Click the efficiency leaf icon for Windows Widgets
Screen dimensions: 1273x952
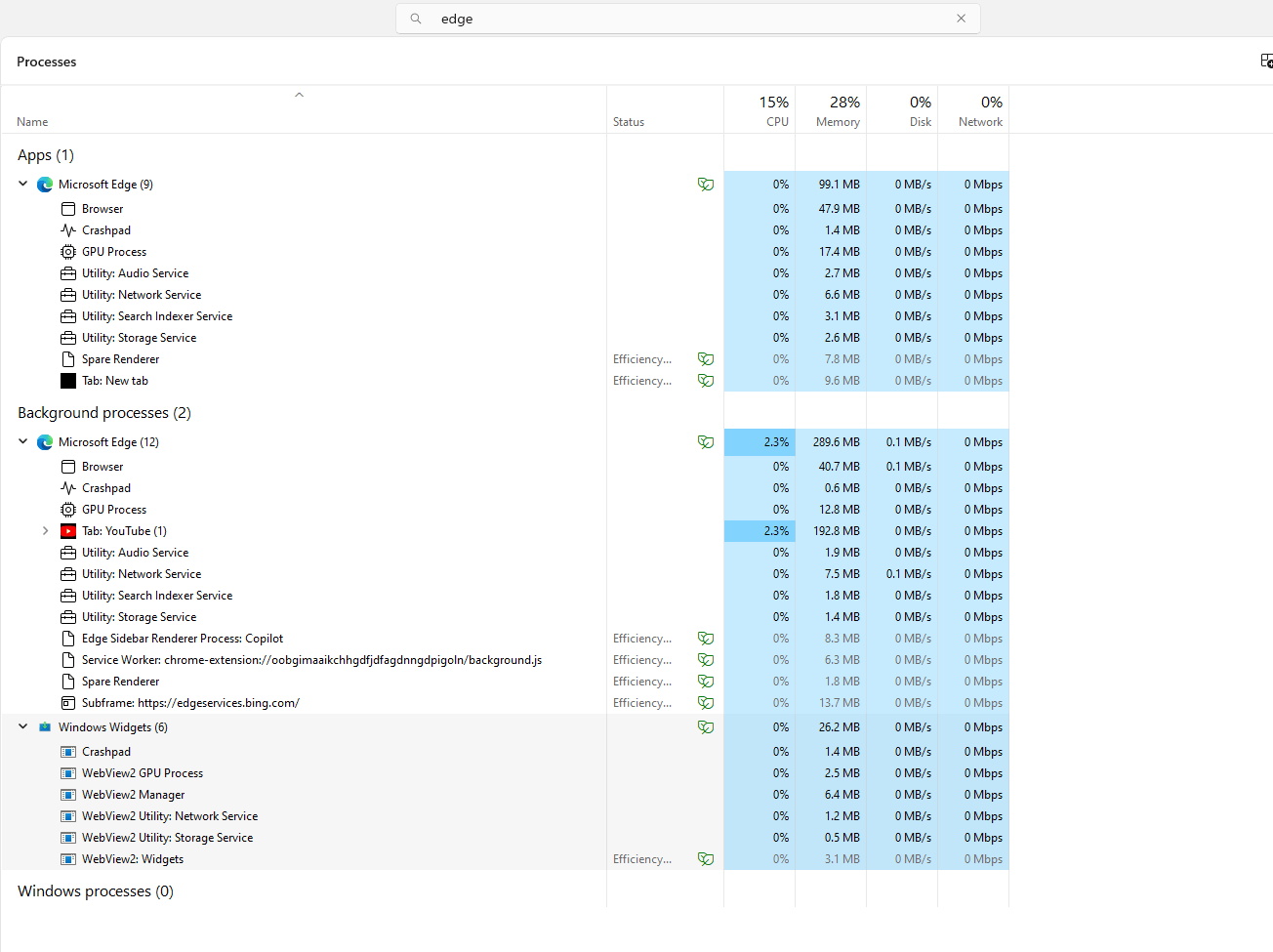pyautogui.click(x=706, y=727)
